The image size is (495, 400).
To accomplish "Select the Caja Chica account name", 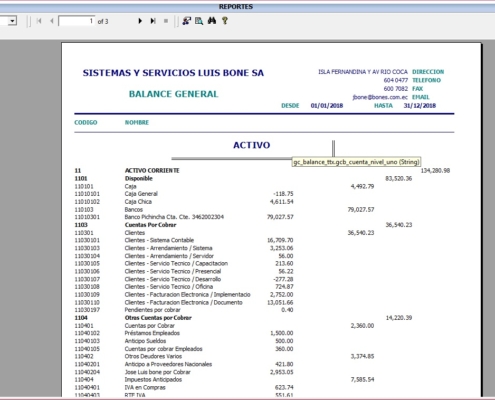I will tap(138, 202).
